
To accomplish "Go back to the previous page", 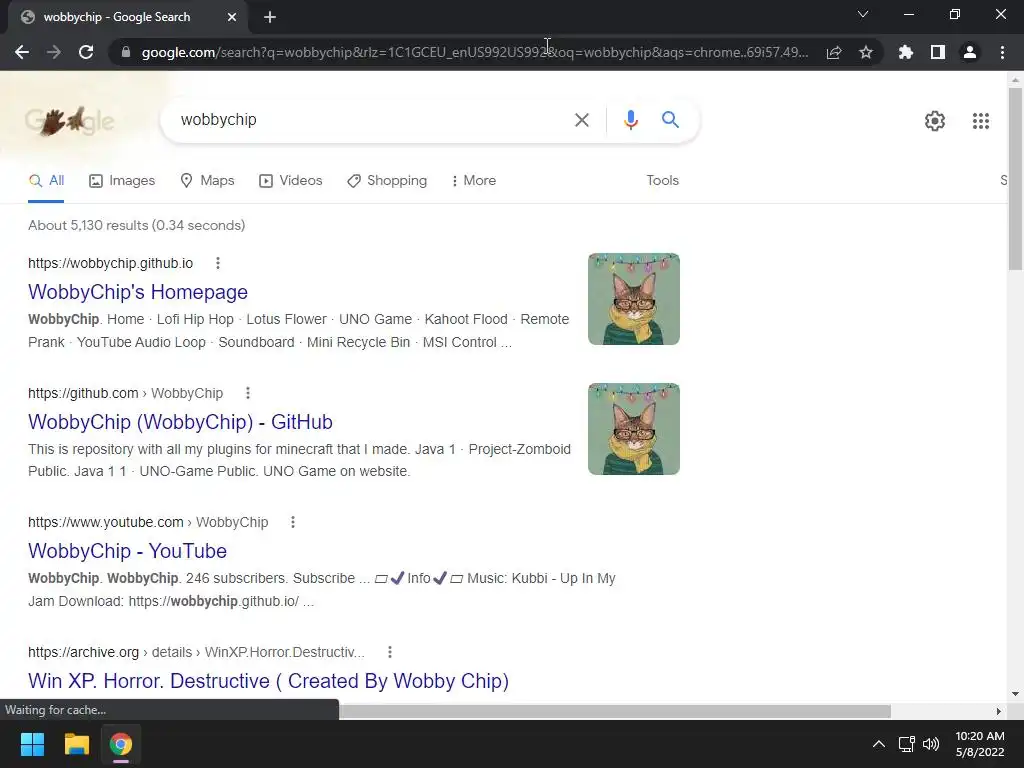I will click(x=22, y=52).
